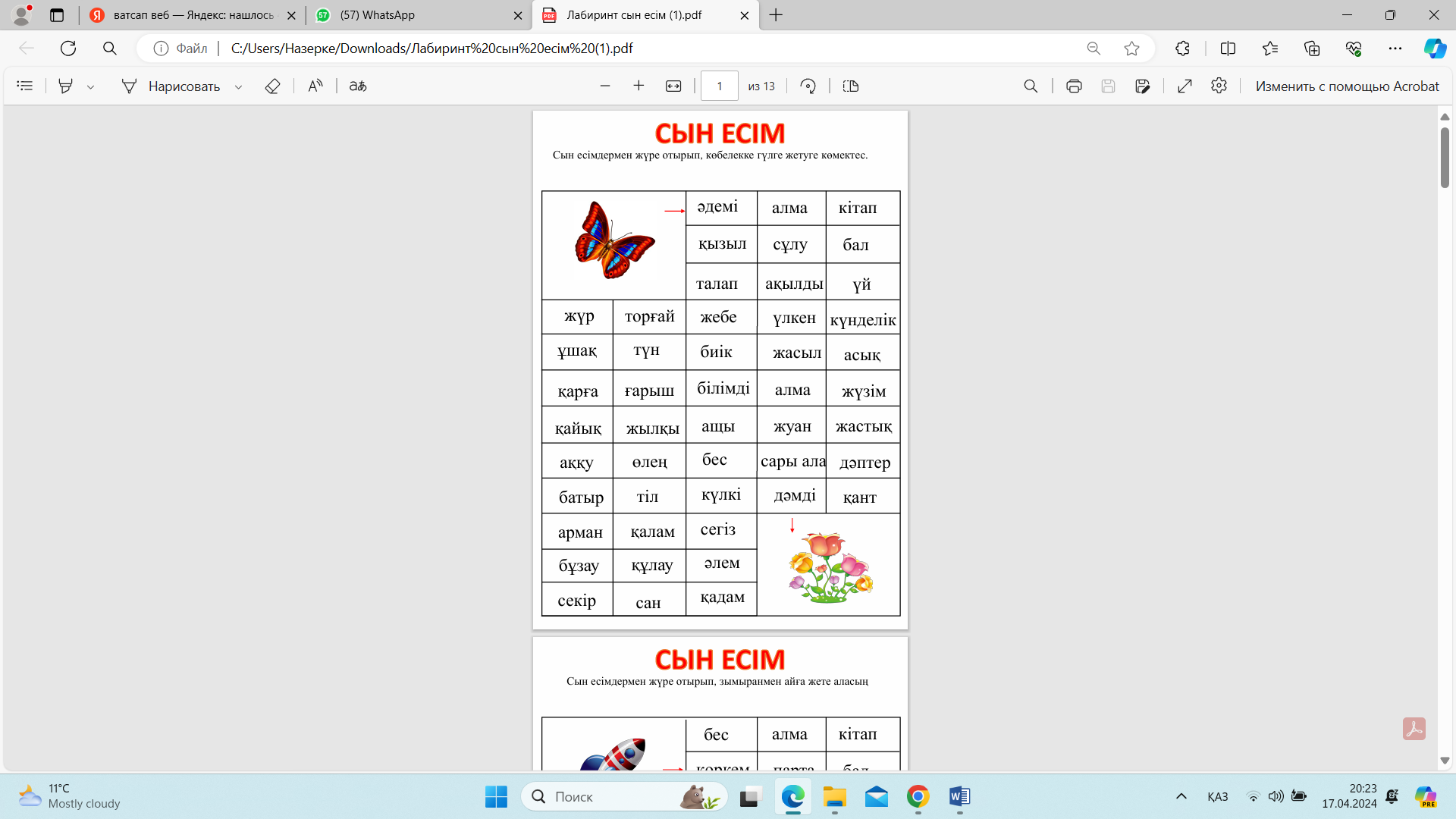Open the favorites list
1456x819 pixels.
tap(1270, 49)
